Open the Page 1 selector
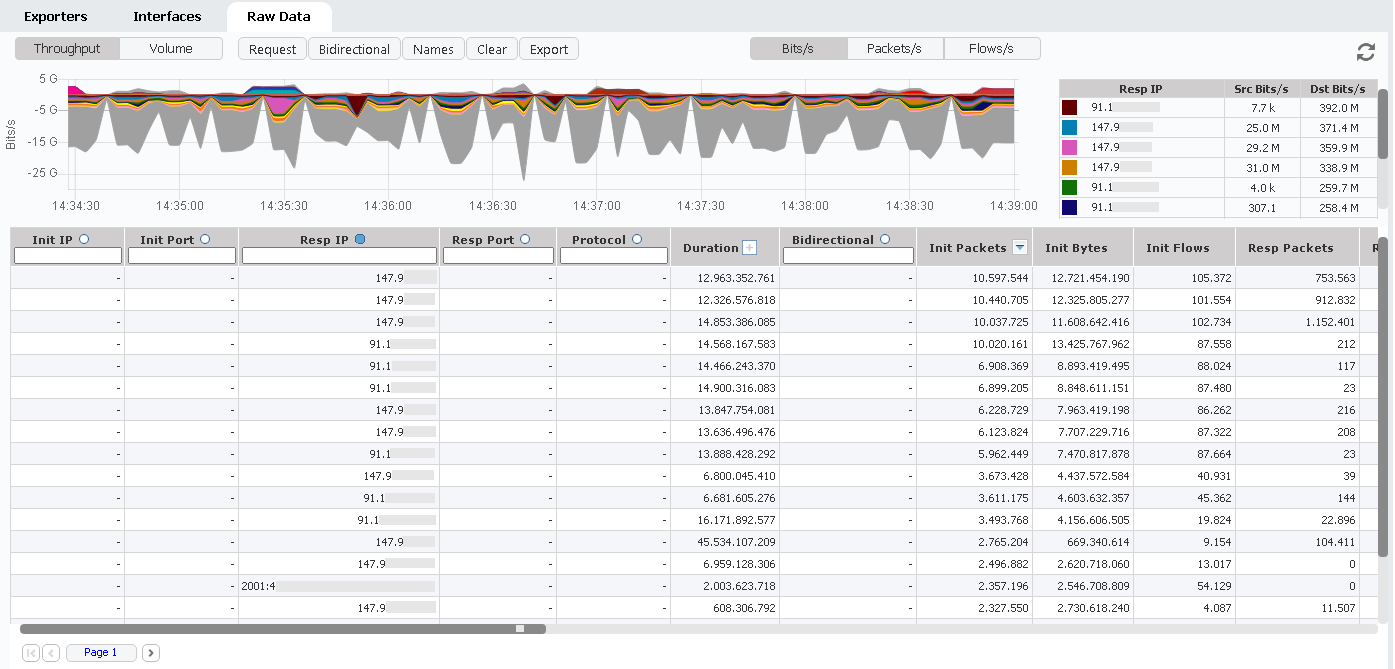 click(101, 653)
